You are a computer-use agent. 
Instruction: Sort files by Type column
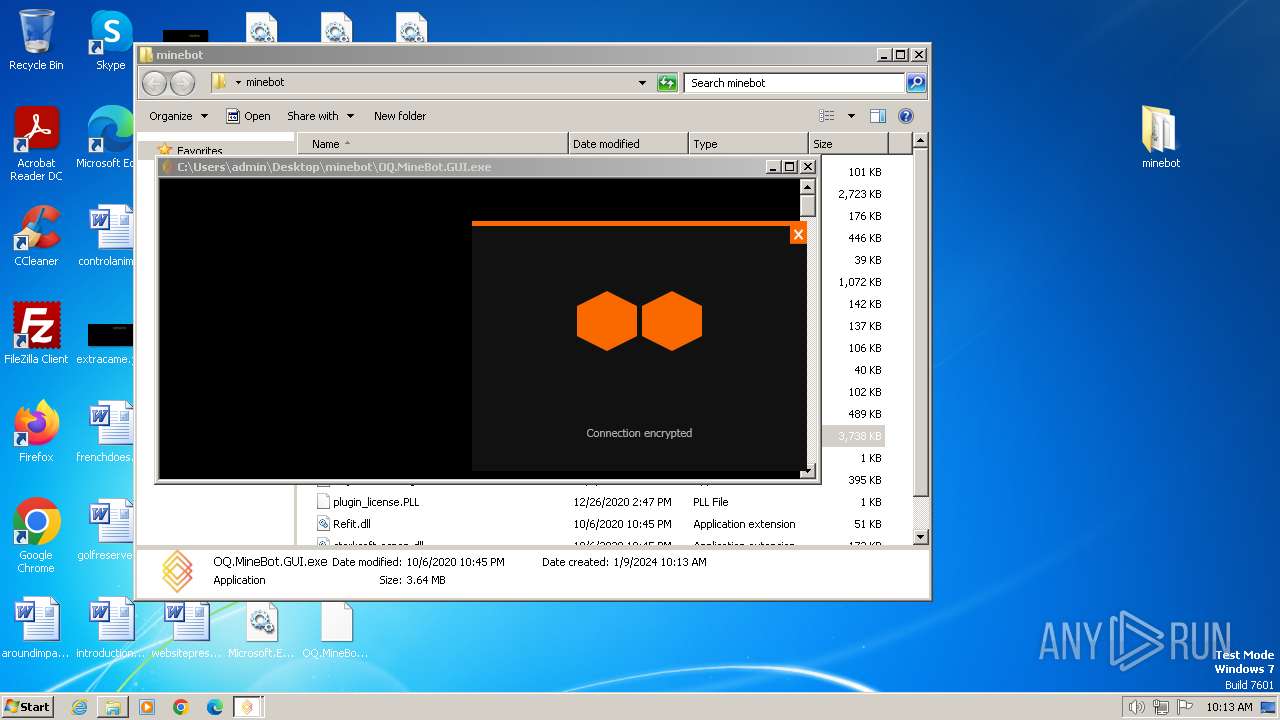[748, 144]
